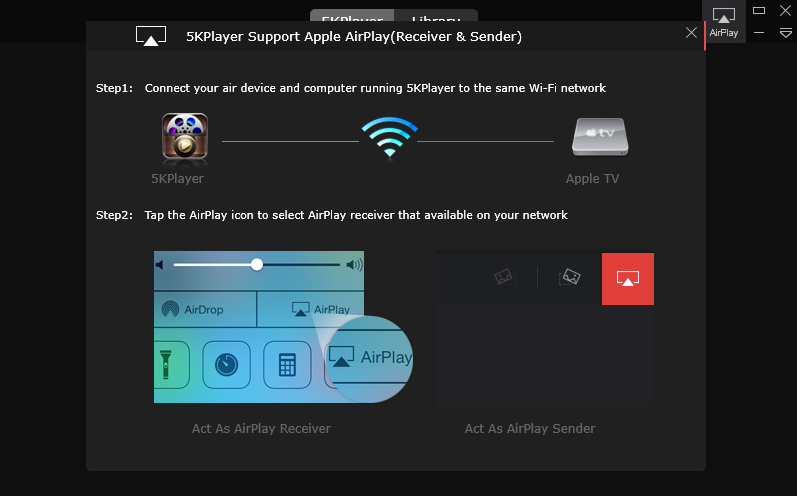Click the 5KPlayer film reel icon
The image size is (797, 496).
tap(185, 137)
